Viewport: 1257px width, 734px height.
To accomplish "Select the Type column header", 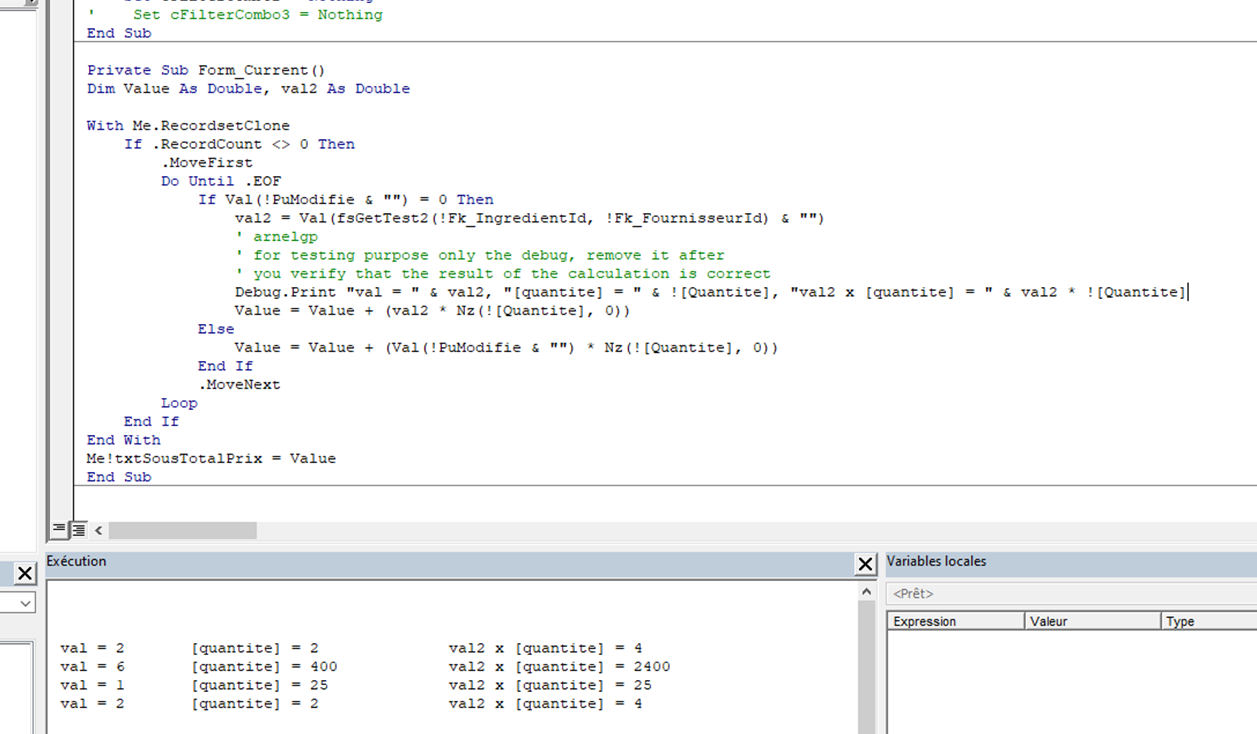I will tap(1209, 621).
